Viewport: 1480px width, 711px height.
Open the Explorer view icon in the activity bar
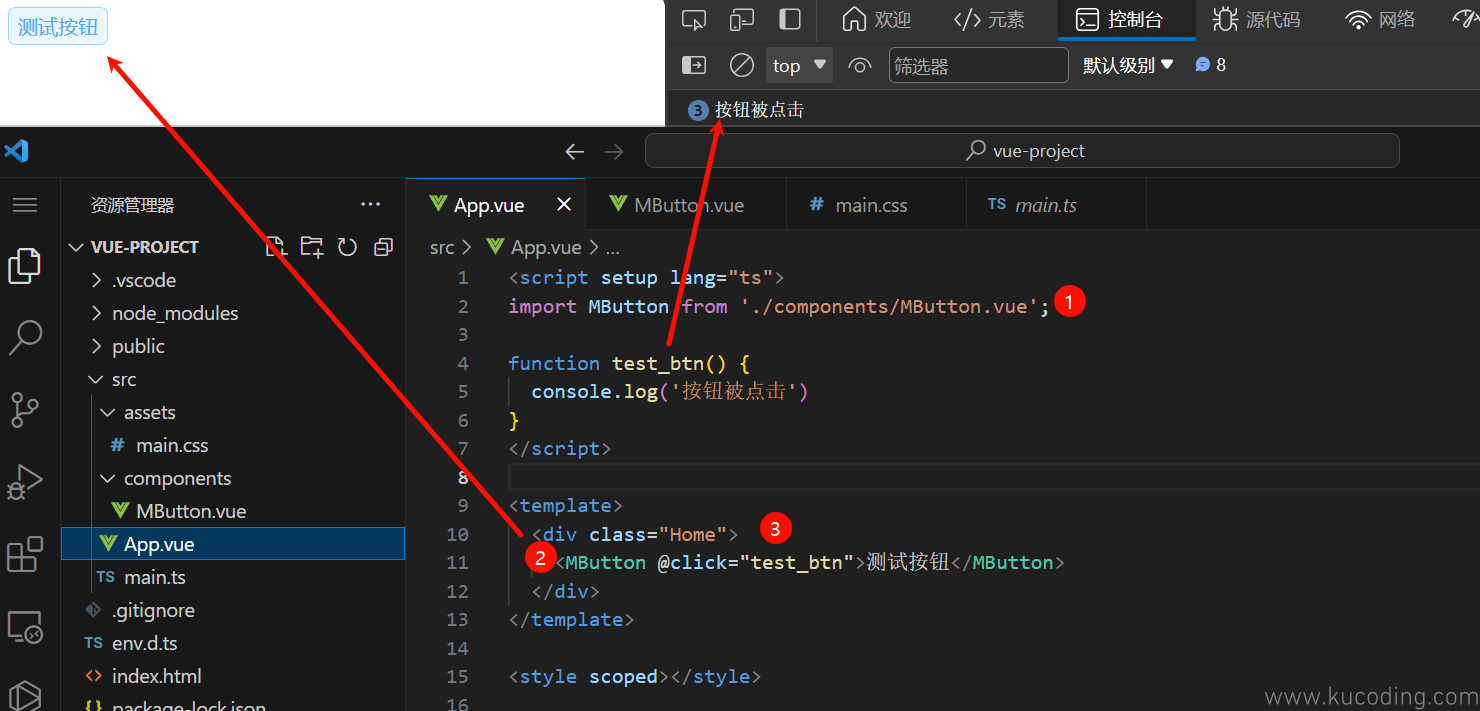[25, 266]
